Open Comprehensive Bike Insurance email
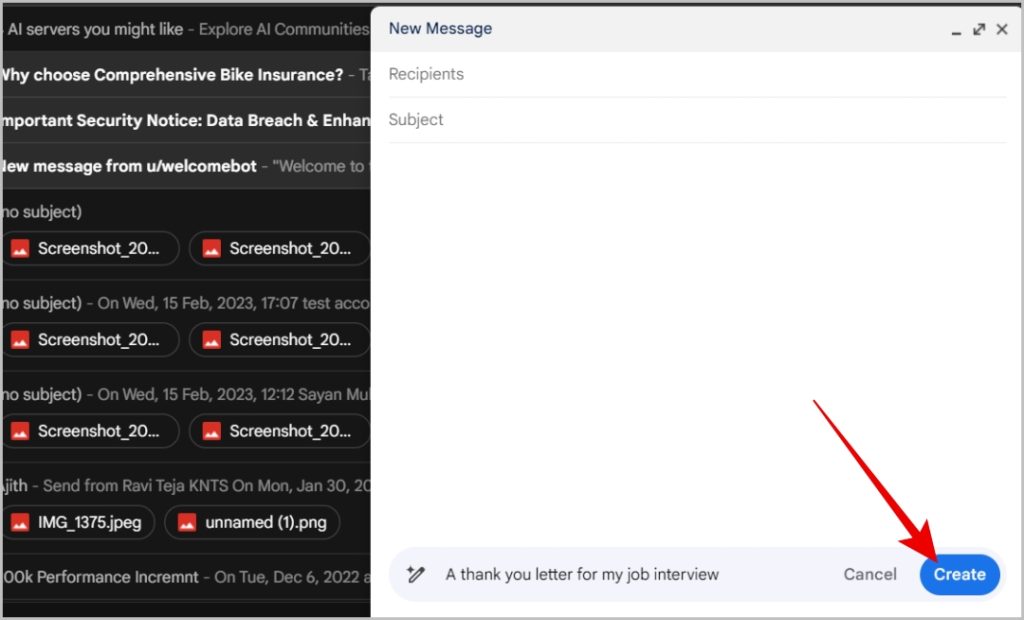Viewport: 1024px width, 620px height. 186,74
